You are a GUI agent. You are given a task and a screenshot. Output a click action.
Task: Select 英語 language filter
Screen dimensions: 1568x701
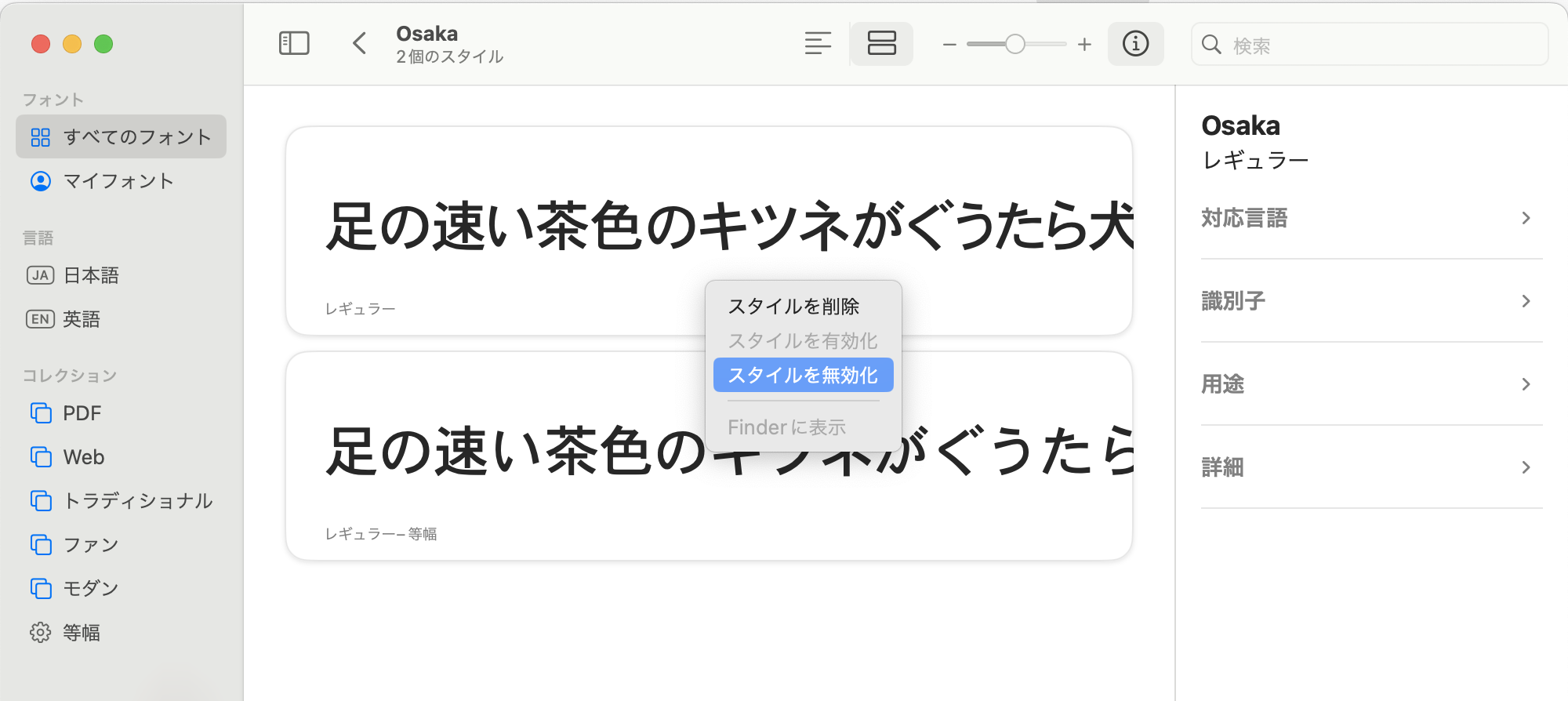(x=121, y=319)
